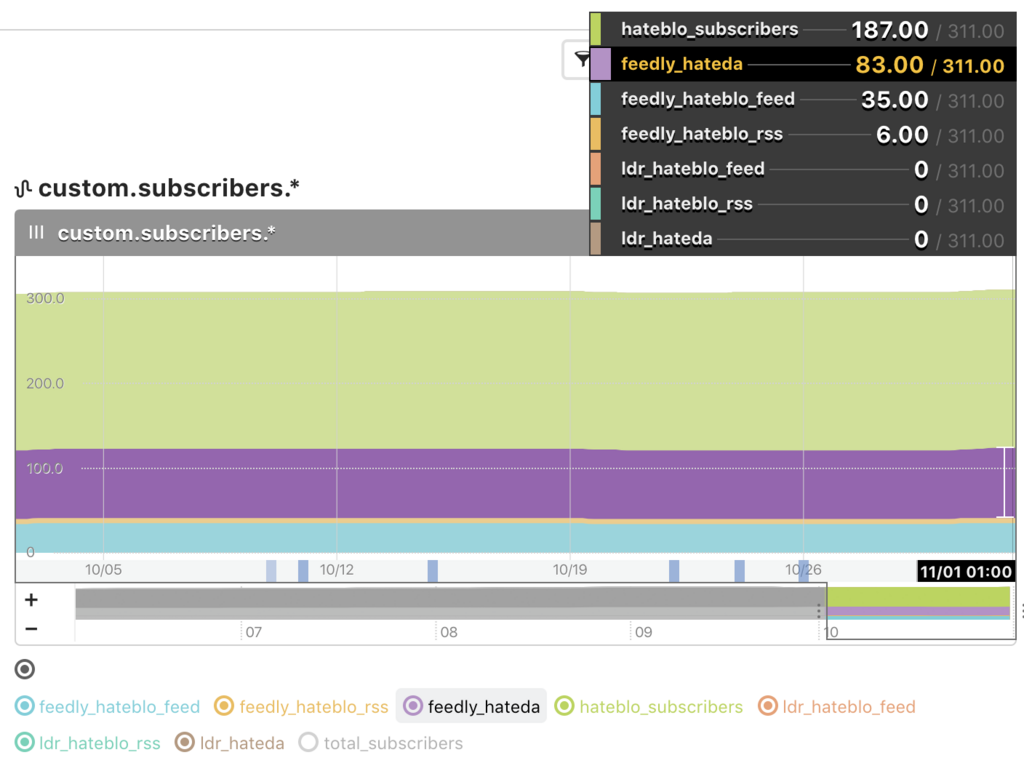Viewport: 1024px width, 771px height.
Task: Click the 10/19 axis date label
Action: click(x=569, y=569)
